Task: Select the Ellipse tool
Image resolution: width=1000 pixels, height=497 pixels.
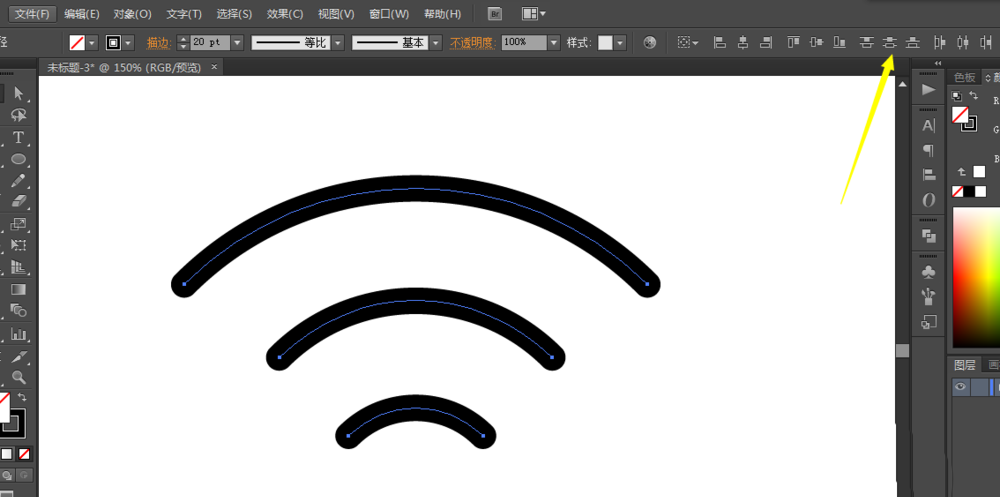Action: coord(18,159)
